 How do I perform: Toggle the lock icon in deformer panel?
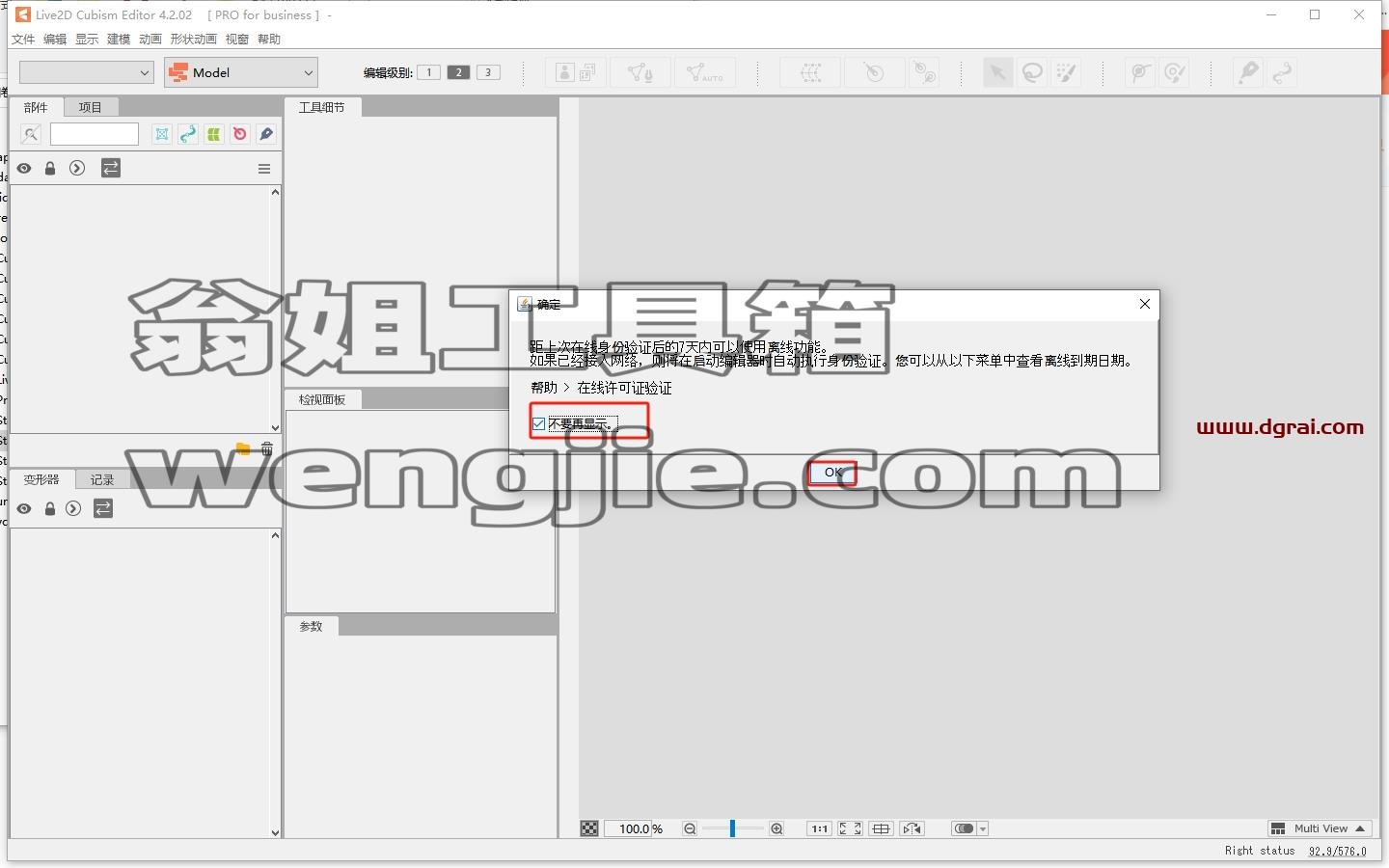[50, 508]
